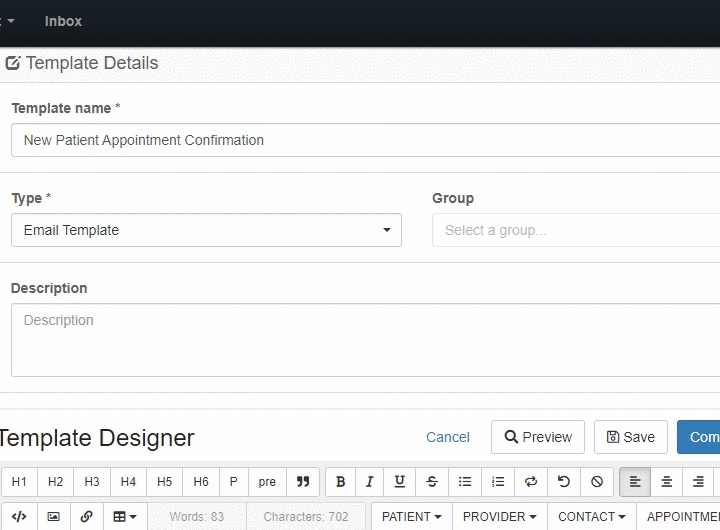Apply H4 heading format
Image resolution: width=720 pixels, height=530 pixels.
pyautogui.click(x=128, y=482)
